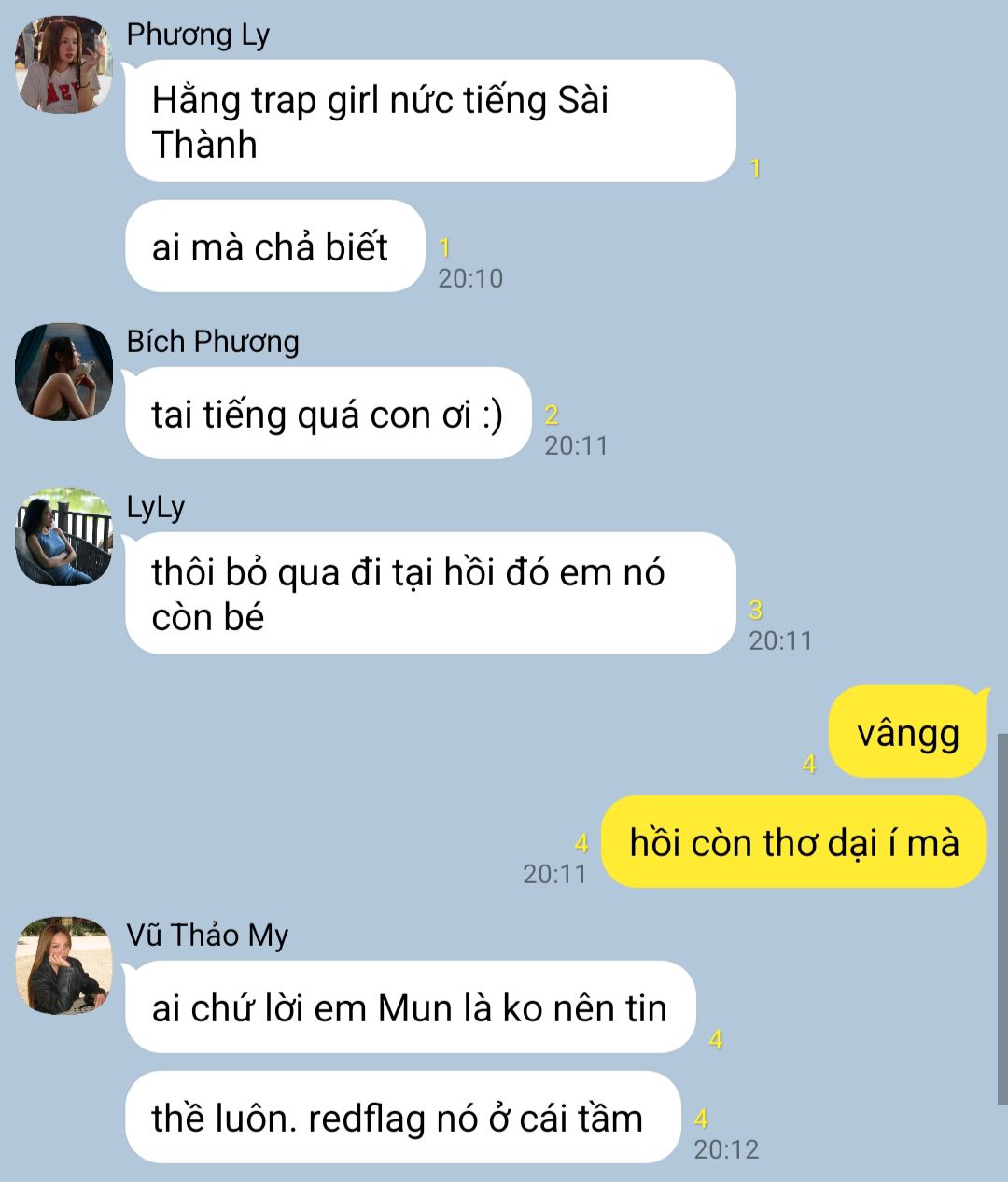Tap read count 2 beside Bích Phương's message
1008x1182 pixels.
[552, 415]
